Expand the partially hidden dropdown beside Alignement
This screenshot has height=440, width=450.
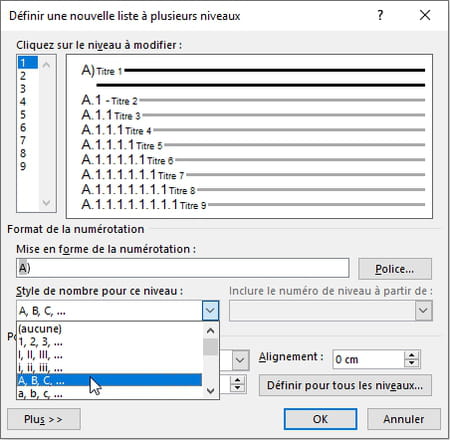(240, 360)
